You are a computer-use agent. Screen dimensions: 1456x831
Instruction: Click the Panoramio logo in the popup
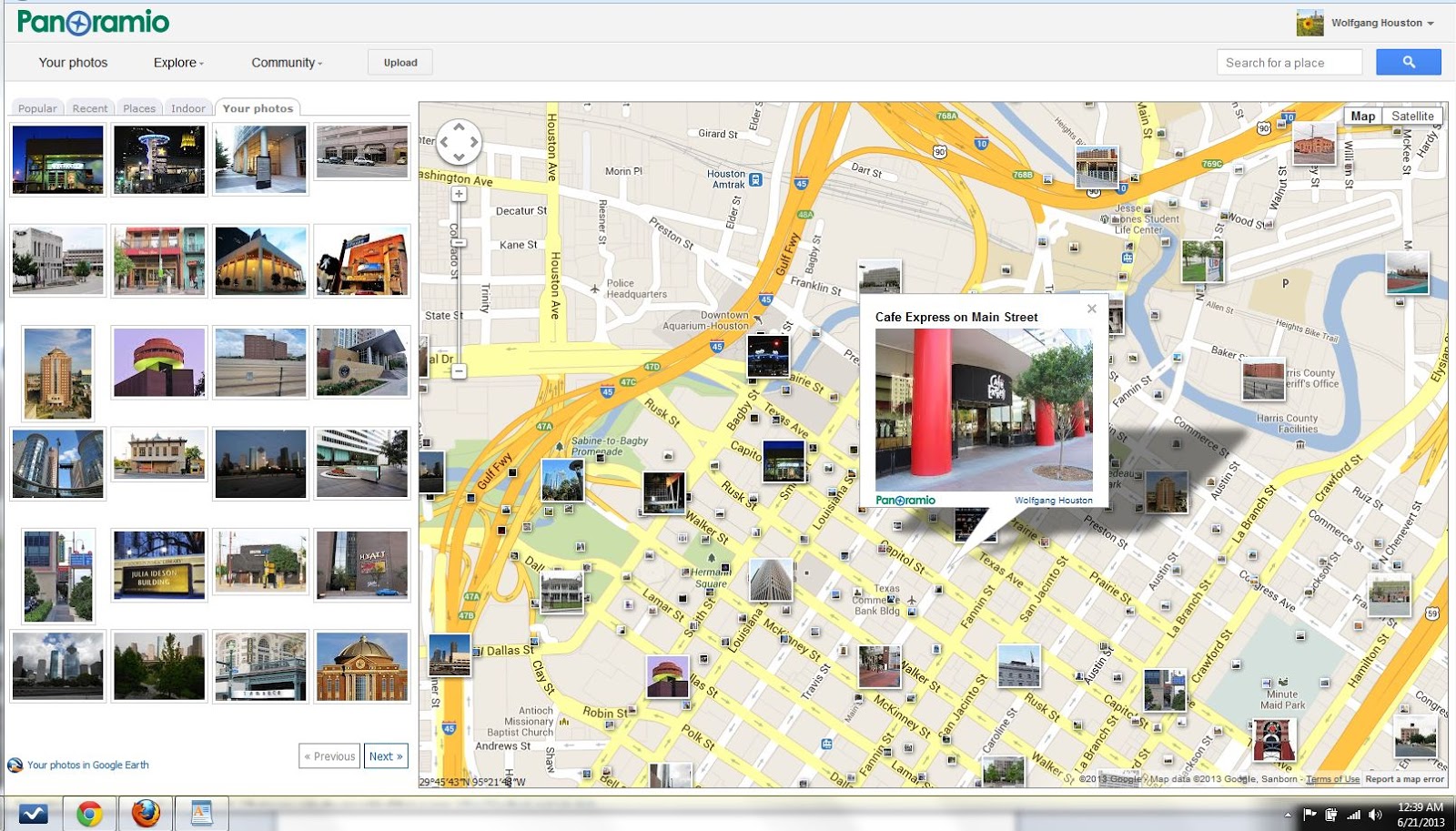pos(905,500)
